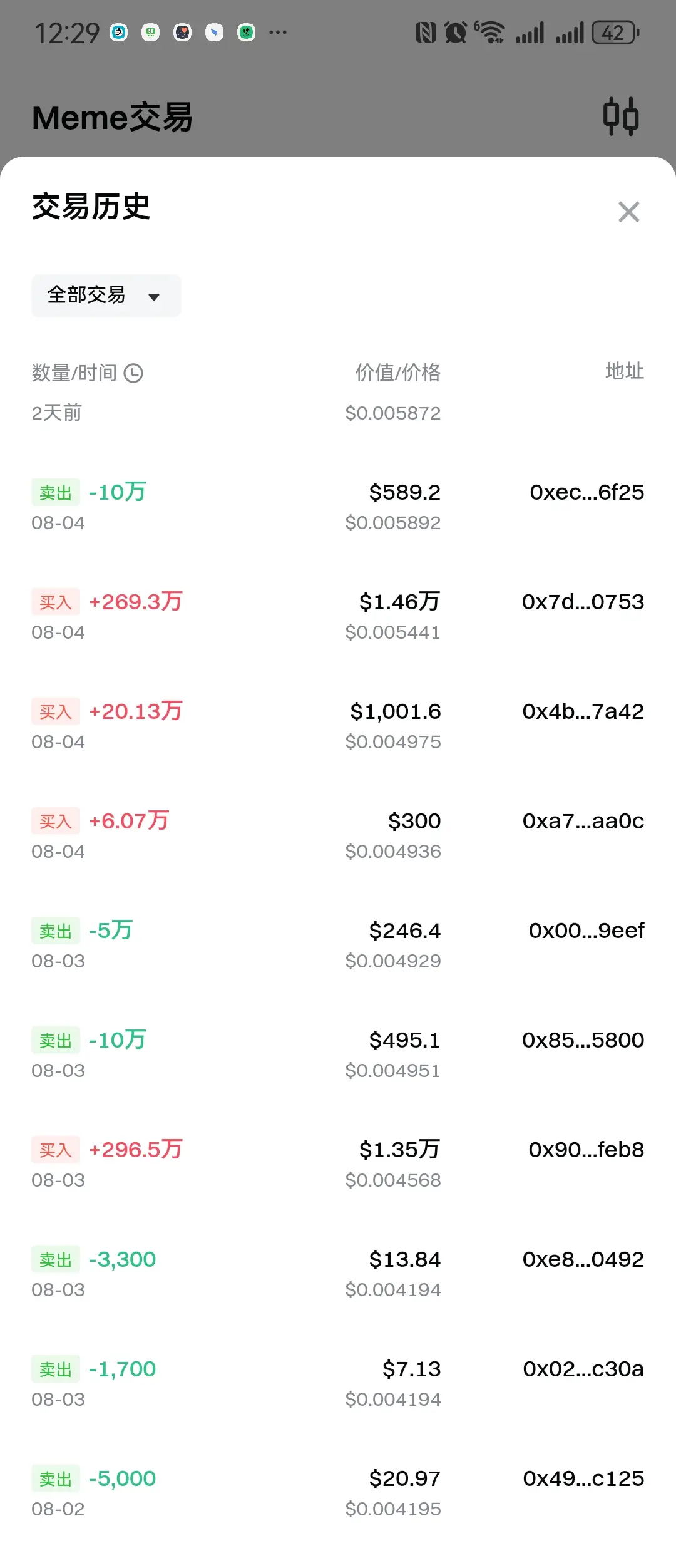This screenshot has width=676, height=1568.
Task: Tap the NFC status bar icon
Action: (x=426, y=33)
